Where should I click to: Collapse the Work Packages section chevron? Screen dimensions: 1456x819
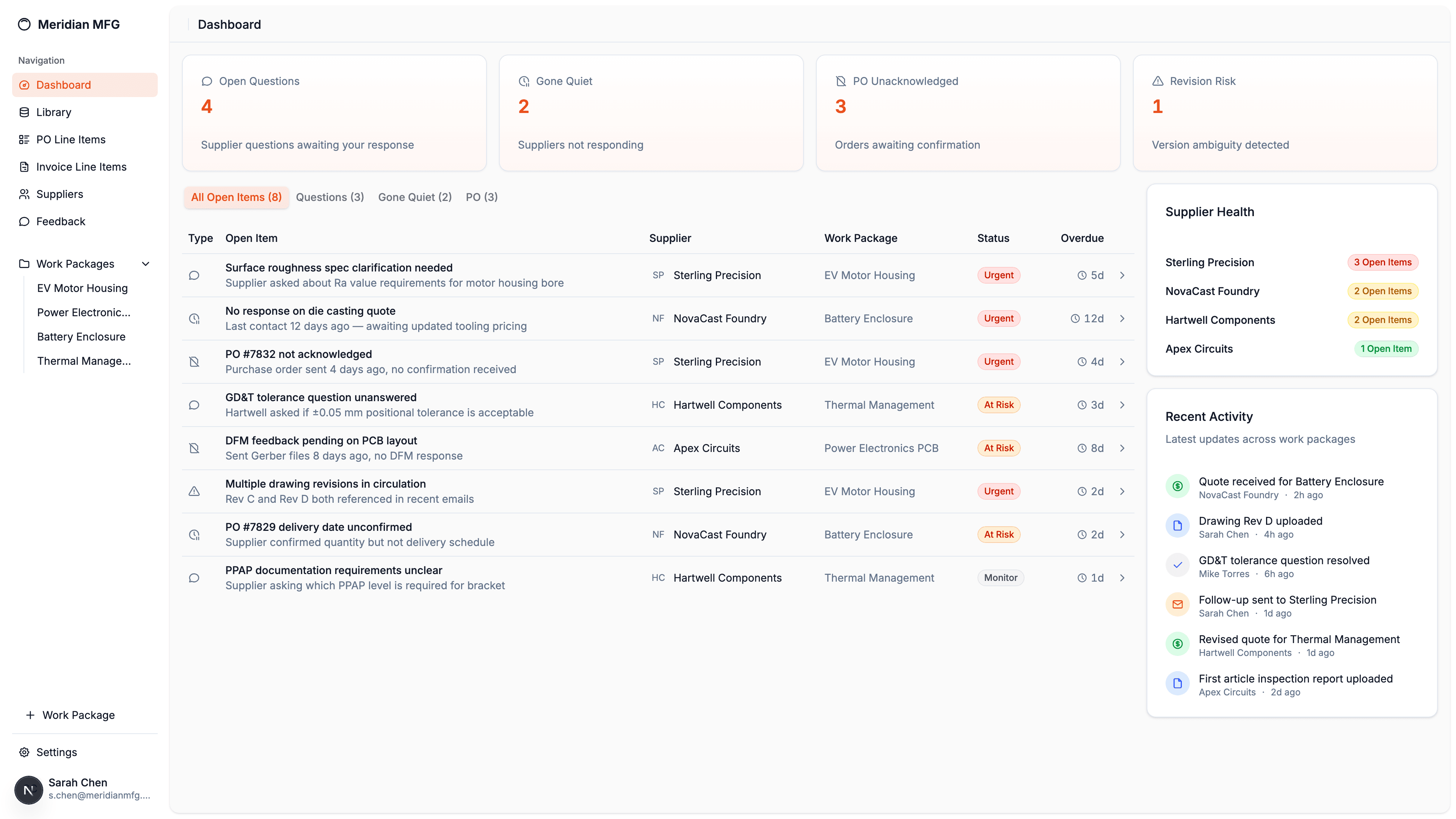click(x=145, y=264)
